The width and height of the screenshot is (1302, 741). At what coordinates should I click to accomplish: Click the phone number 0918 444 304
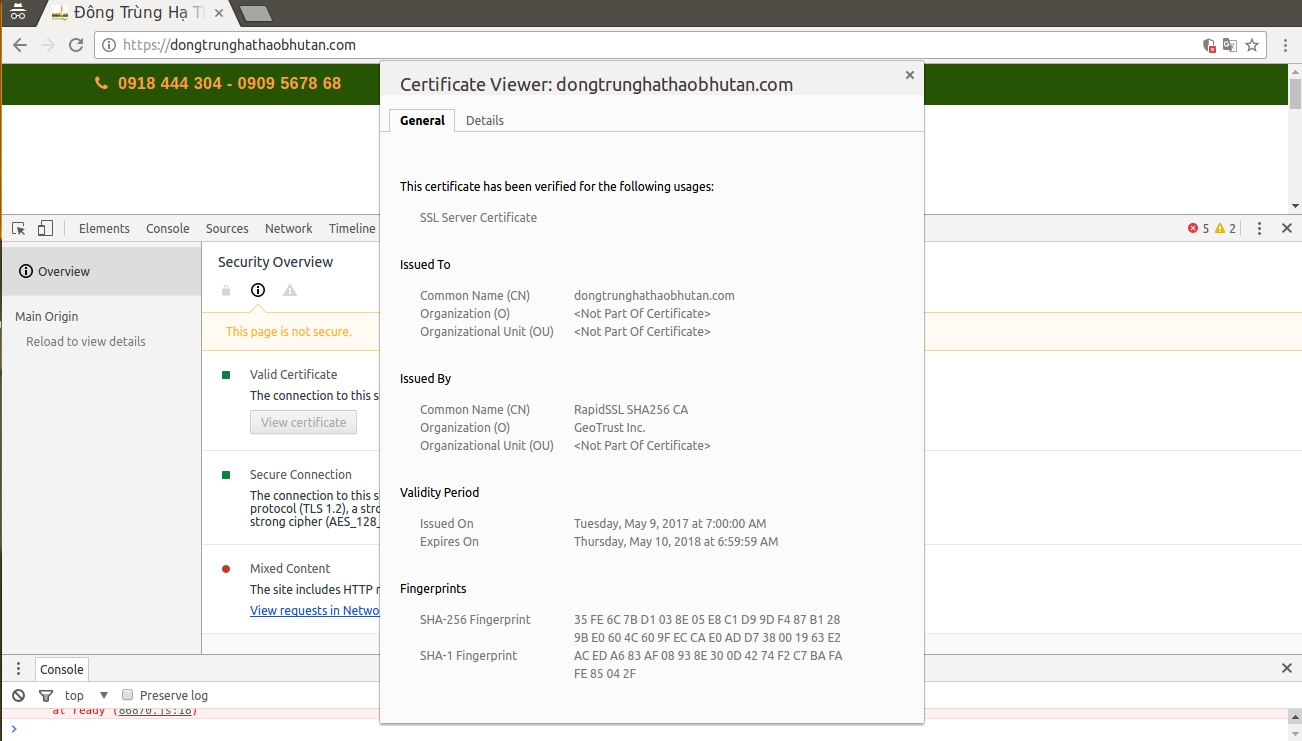pyautogui.click(x=169, y=84)
